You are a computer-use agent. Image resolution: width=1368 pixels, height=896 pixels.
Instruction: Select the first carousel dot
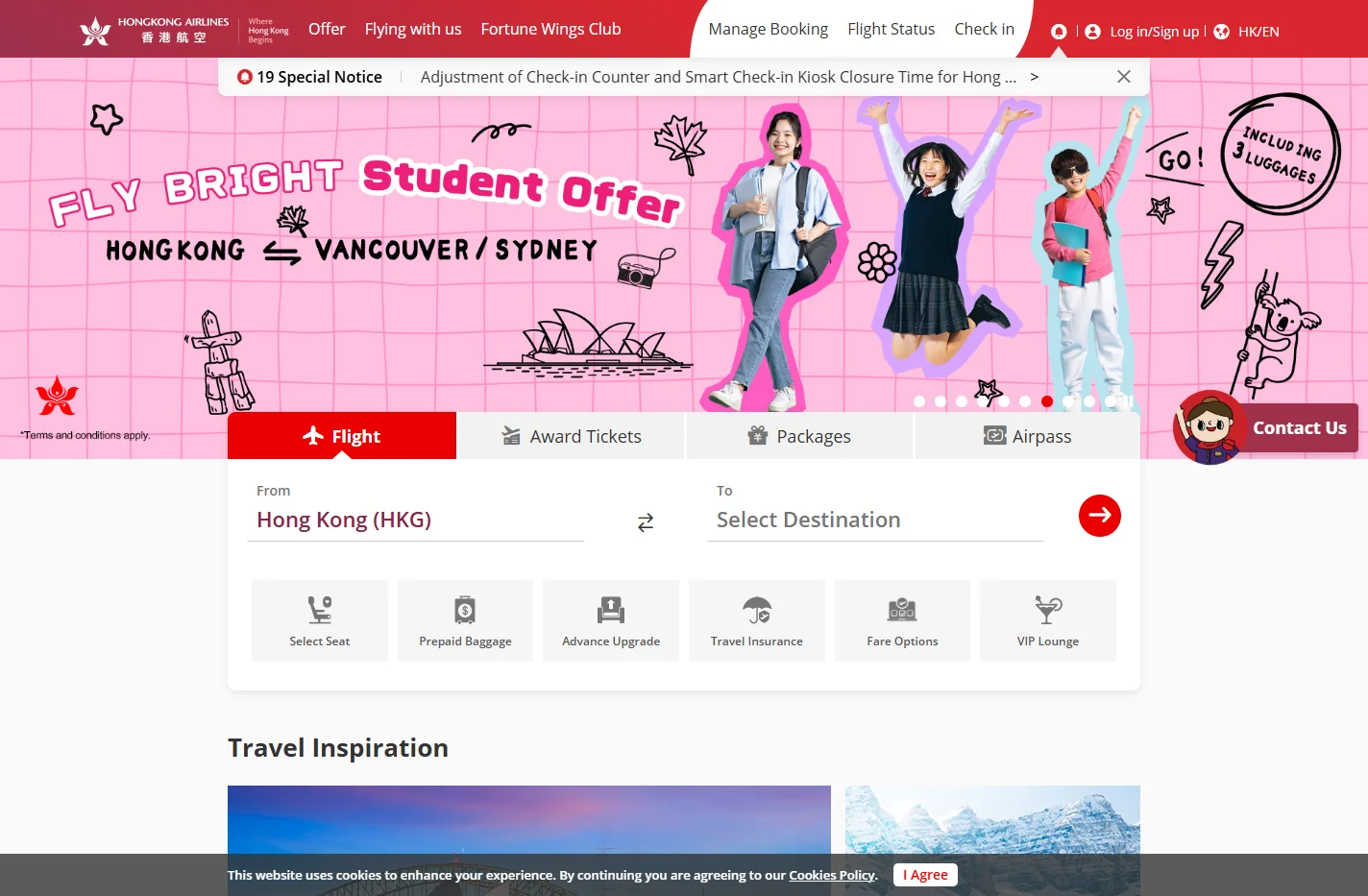pos(919,401)
